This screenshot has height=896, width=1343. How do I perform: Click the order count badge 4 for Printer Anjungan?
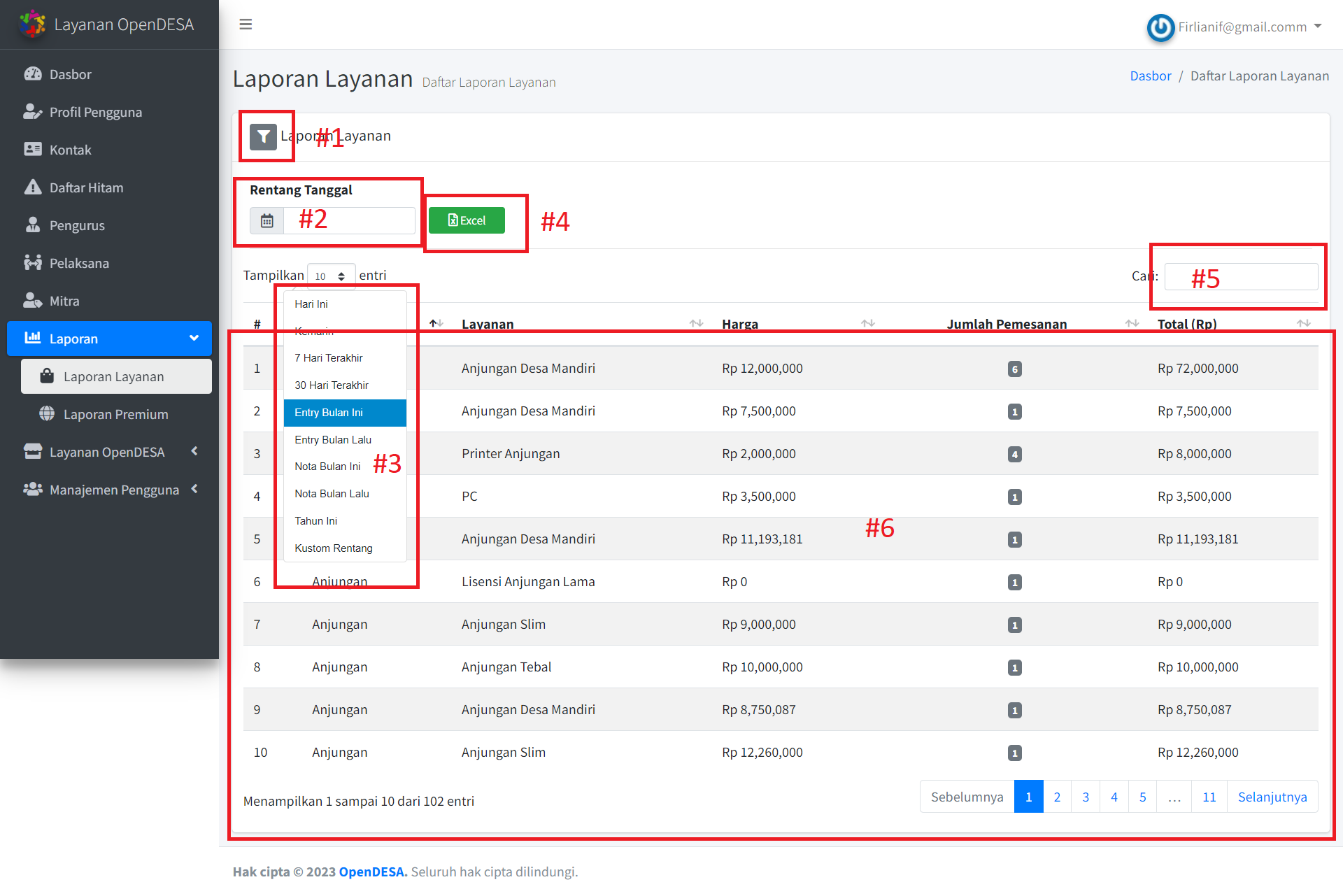(1015, 455)
